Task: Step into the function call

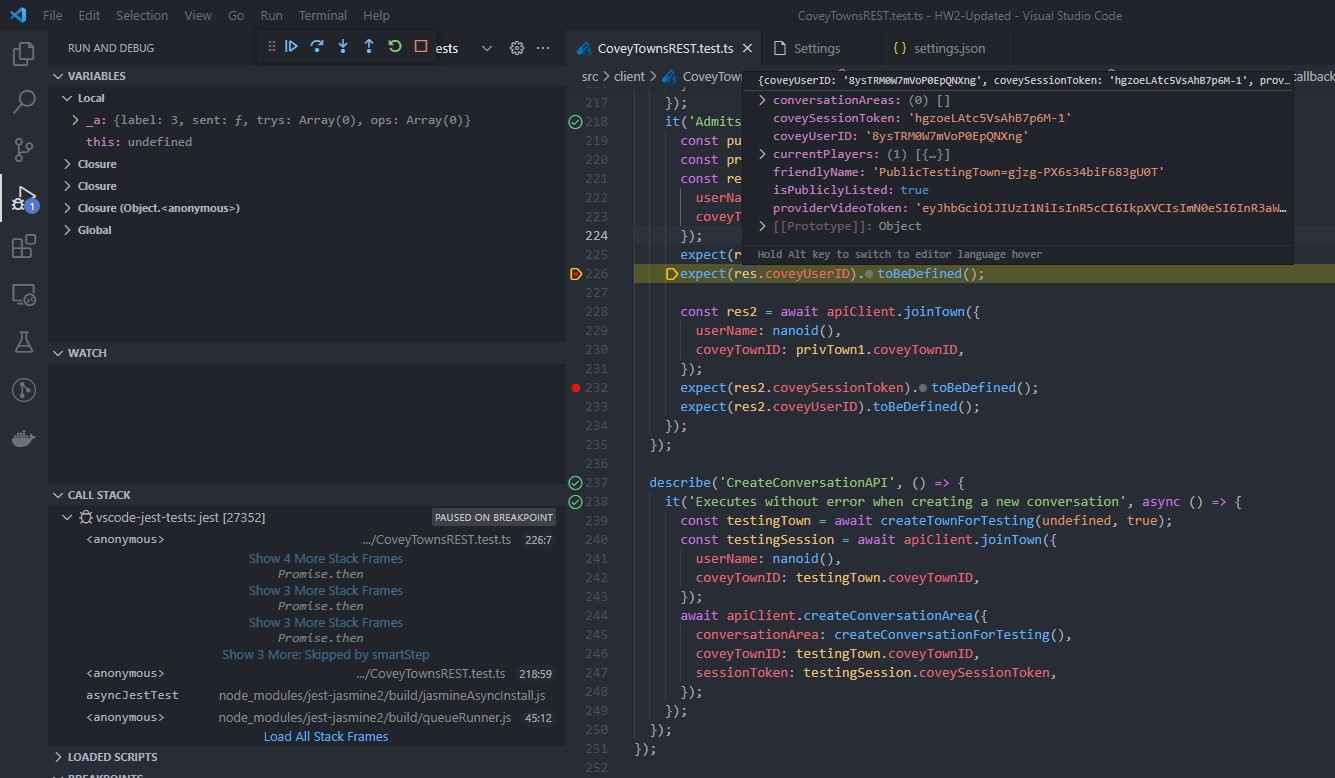Action: (343, 46)
